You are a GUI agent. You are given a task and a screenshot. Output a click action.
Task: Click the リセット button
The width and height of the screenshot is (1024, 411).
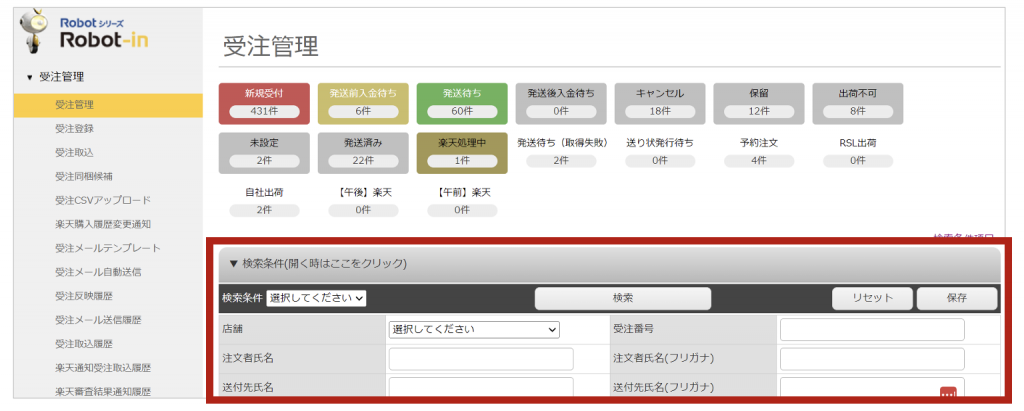(872, 298)
